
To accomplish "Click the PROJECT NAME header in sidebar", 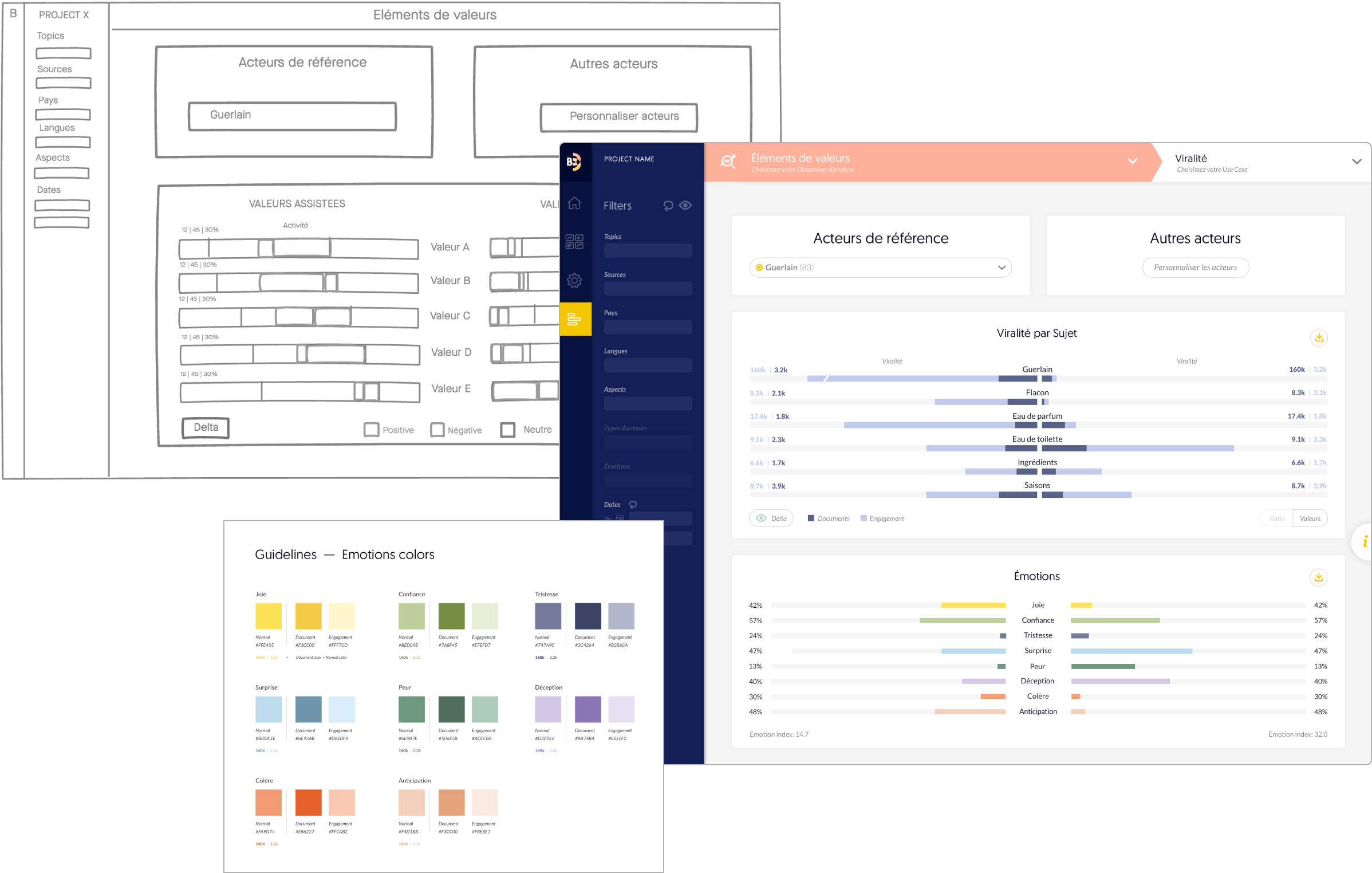I will coord(629,159).
